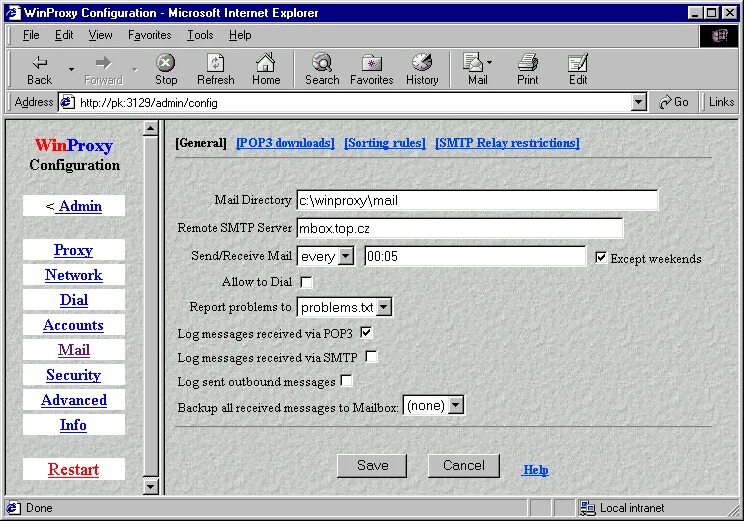This screenshot has height=521, width=744.
Task: Click the Remote SMTP Server field
Action: (460, 228)
